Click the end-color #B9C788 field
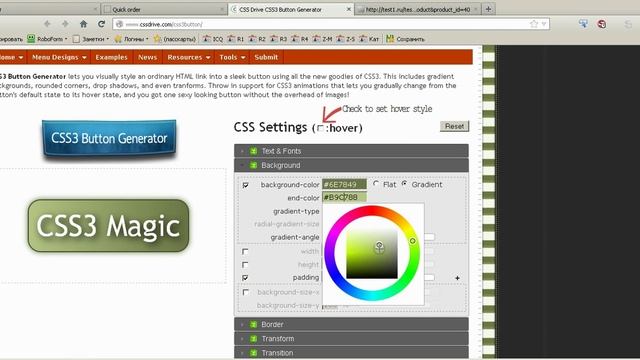 click(344, 198)
